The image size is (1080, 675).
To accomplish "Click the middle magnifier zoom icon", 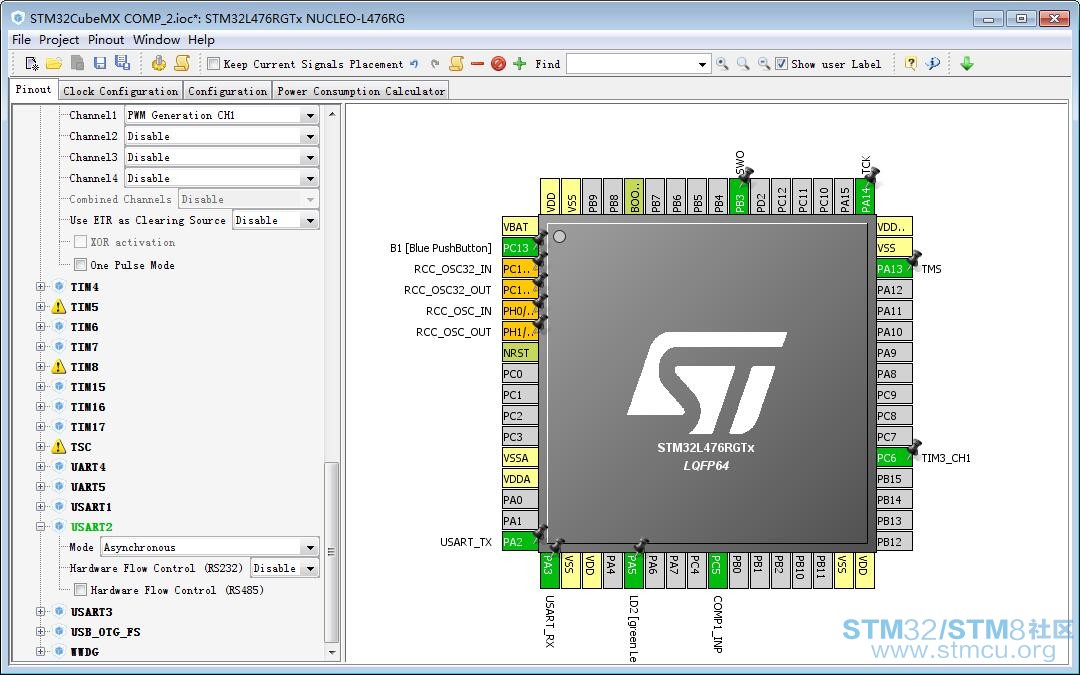I will [x=742, y=64].
